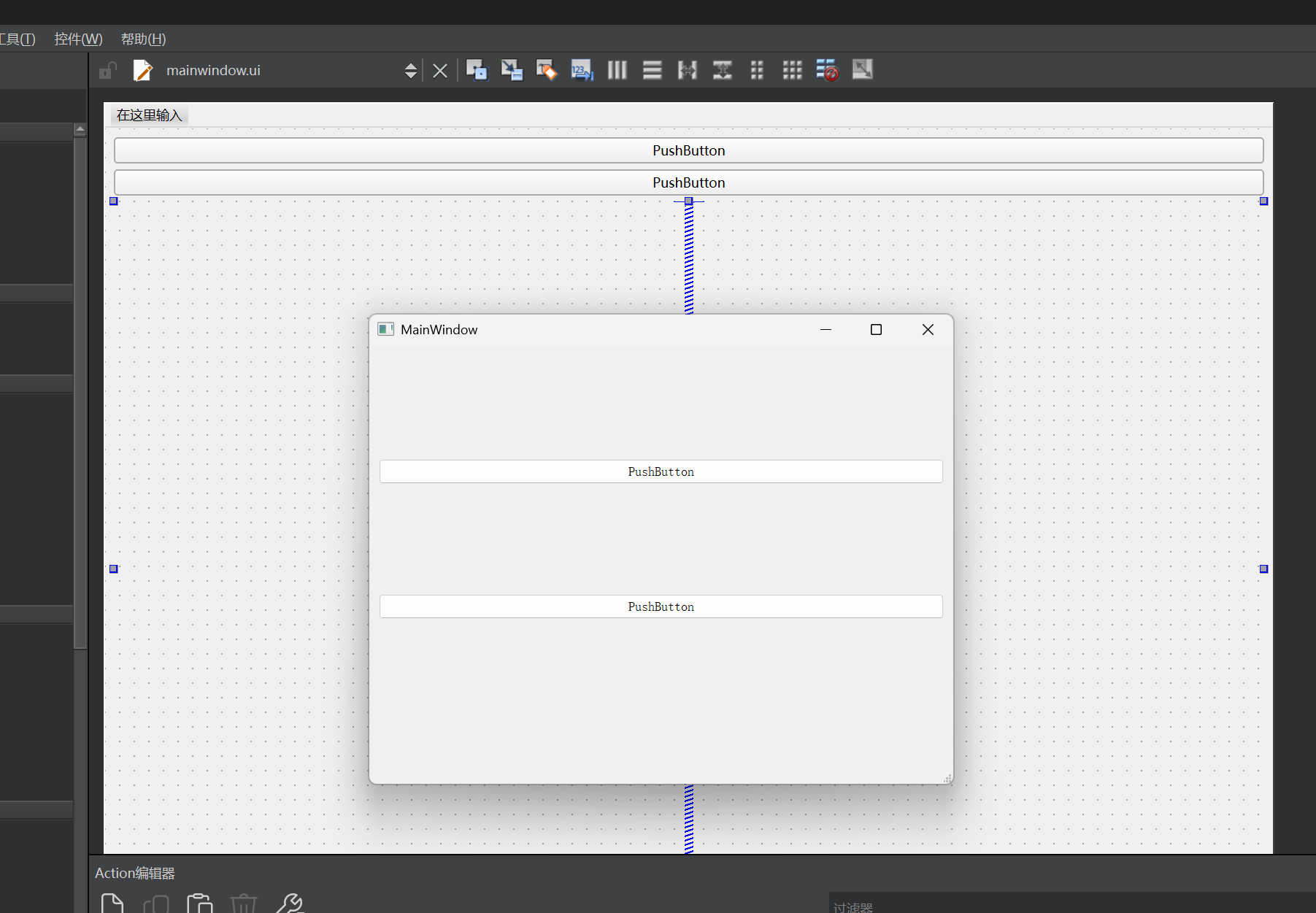Click the upper PushButton in MainWindow preview
The height and width of the screenshot is (913, 1316).
[x=661, y=471]
